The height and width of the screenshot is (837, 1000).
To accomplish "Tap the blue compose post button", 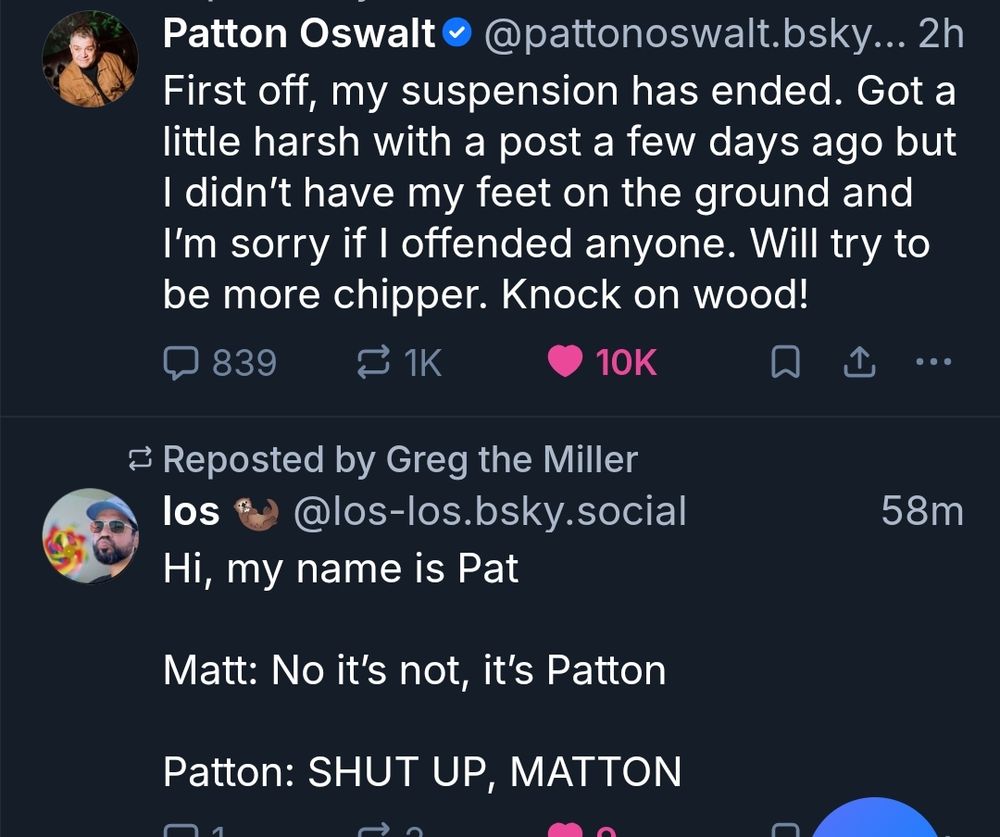I will [x=876, y=820].
